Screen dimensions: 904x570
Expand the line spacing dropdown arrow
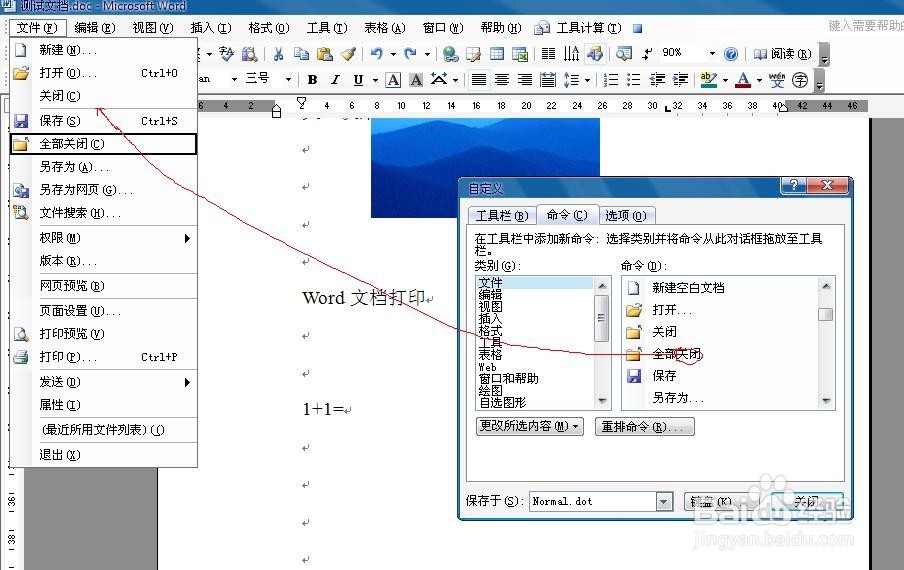pyautogui.click(x=587, y=80)
